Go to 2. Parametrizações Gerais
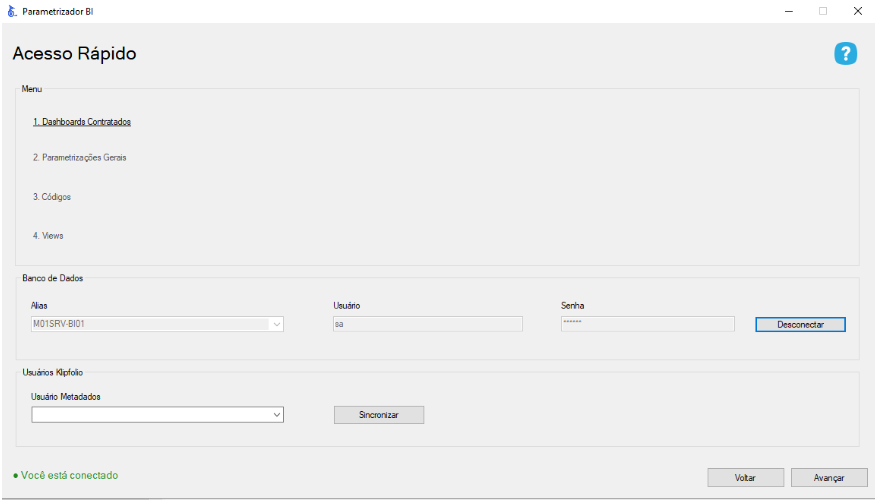The width and height of the screenshot is (875, 502). tap(80, 158)
